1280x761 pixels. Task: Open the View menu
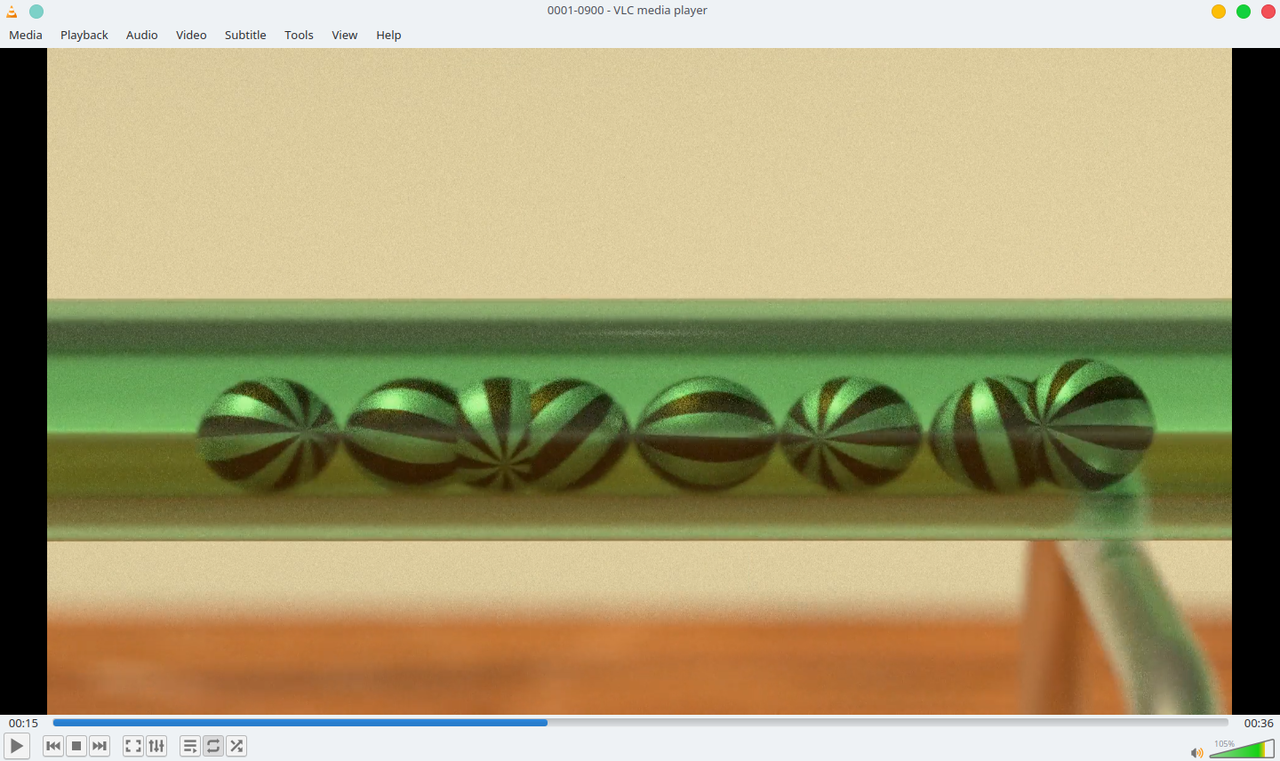[345, 35]
